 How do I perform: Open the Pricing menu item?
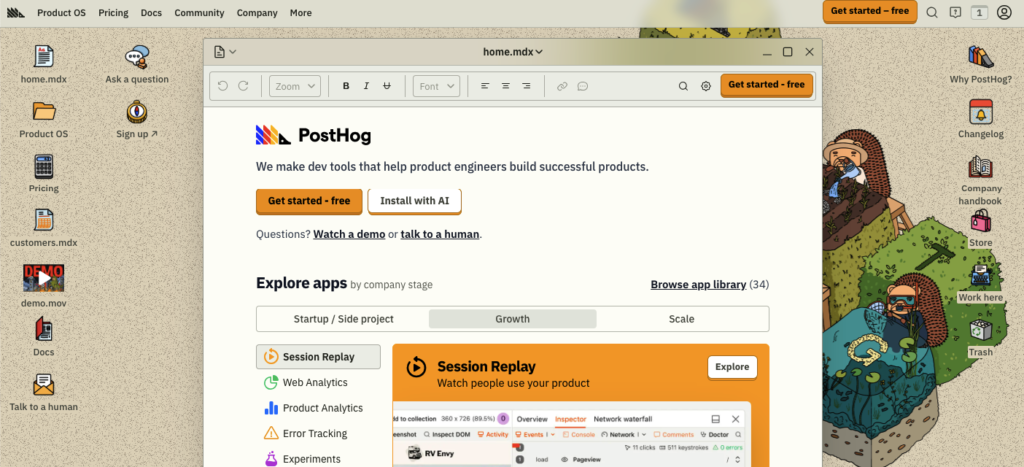click(x=114, y=12)
